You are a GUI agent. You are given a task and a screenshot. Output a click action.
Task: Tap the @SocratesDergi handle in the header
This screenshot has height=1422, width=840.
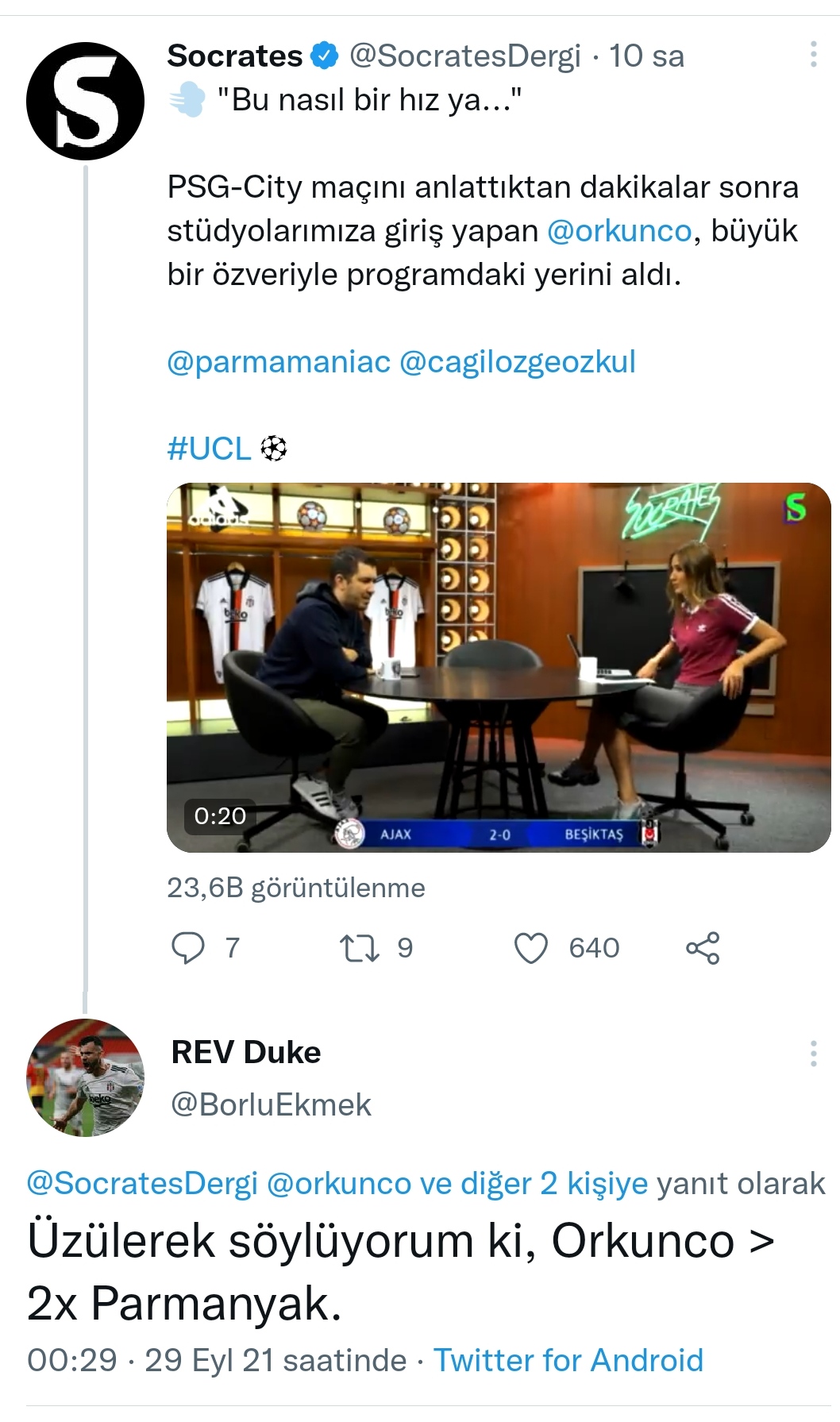click(x=465, y=56)
